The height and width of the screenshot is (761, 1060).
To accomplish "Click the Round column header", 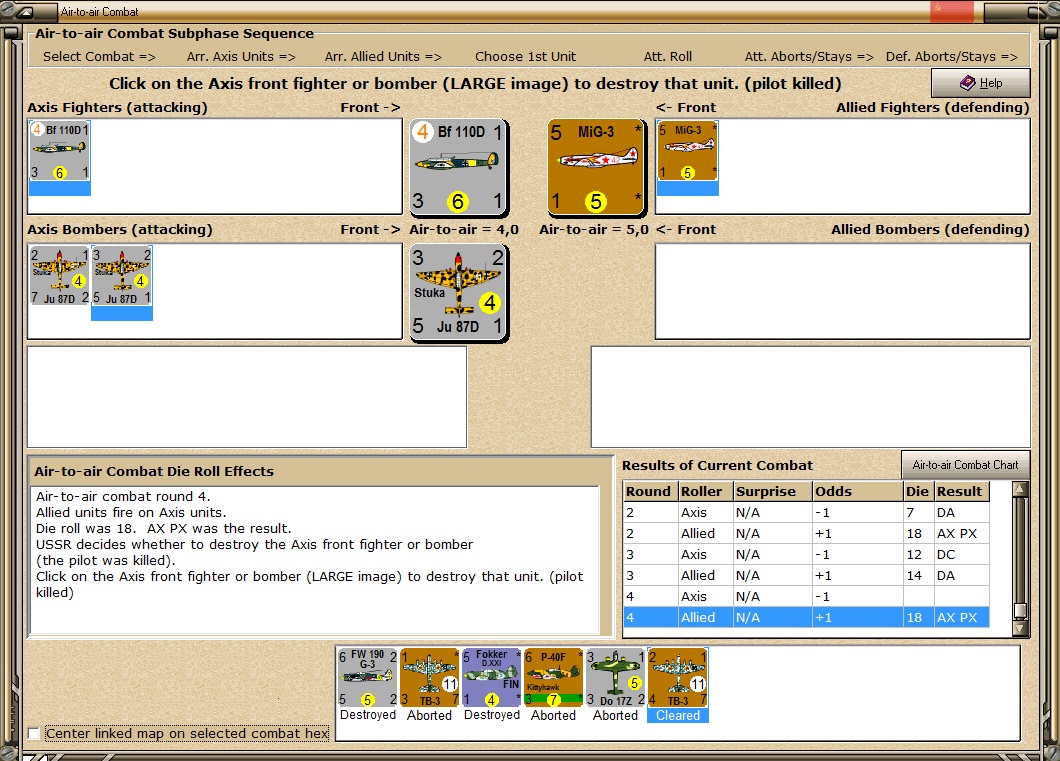I will click(651, 491).
